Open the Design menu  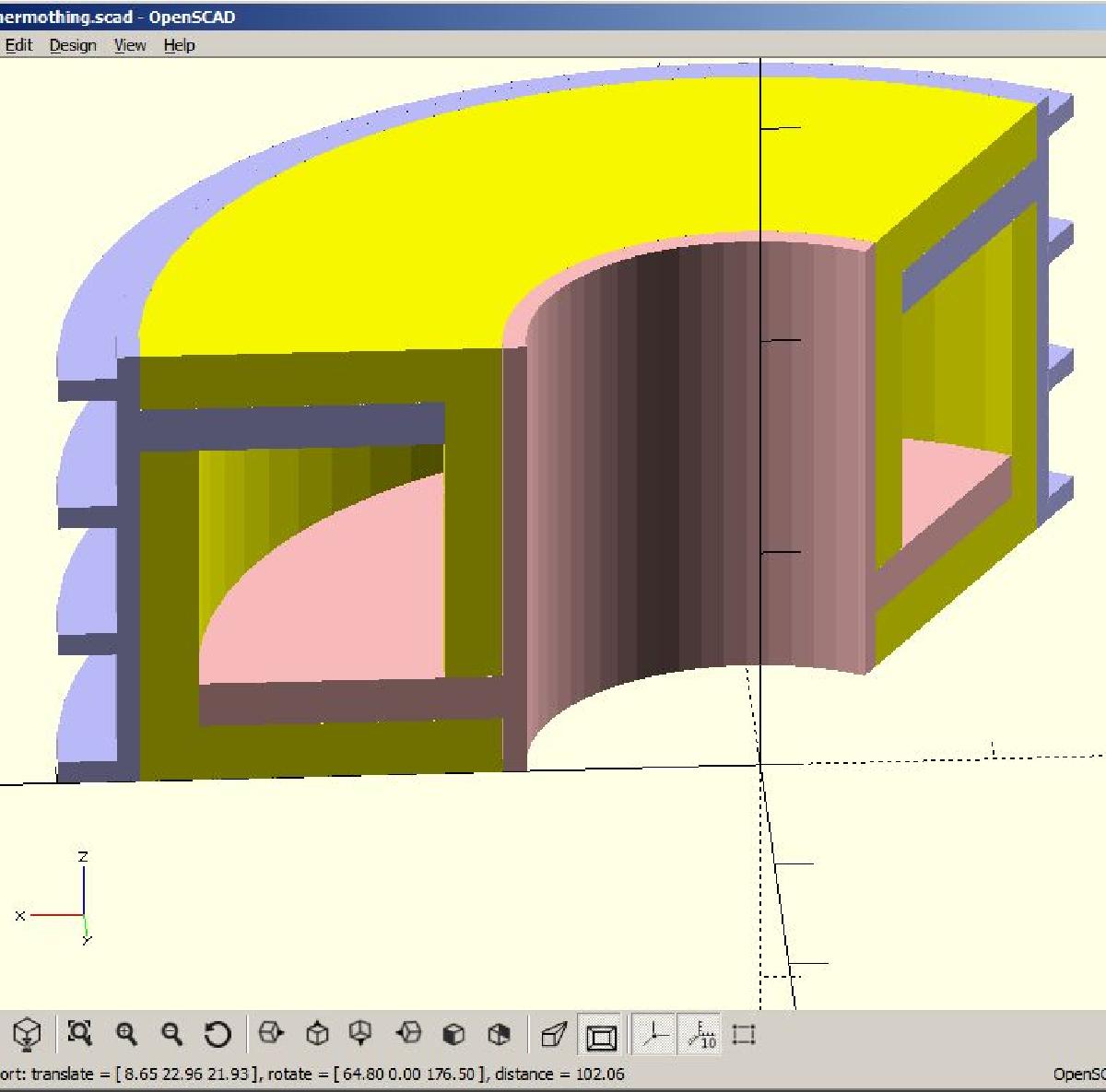(x=73, y=45)
